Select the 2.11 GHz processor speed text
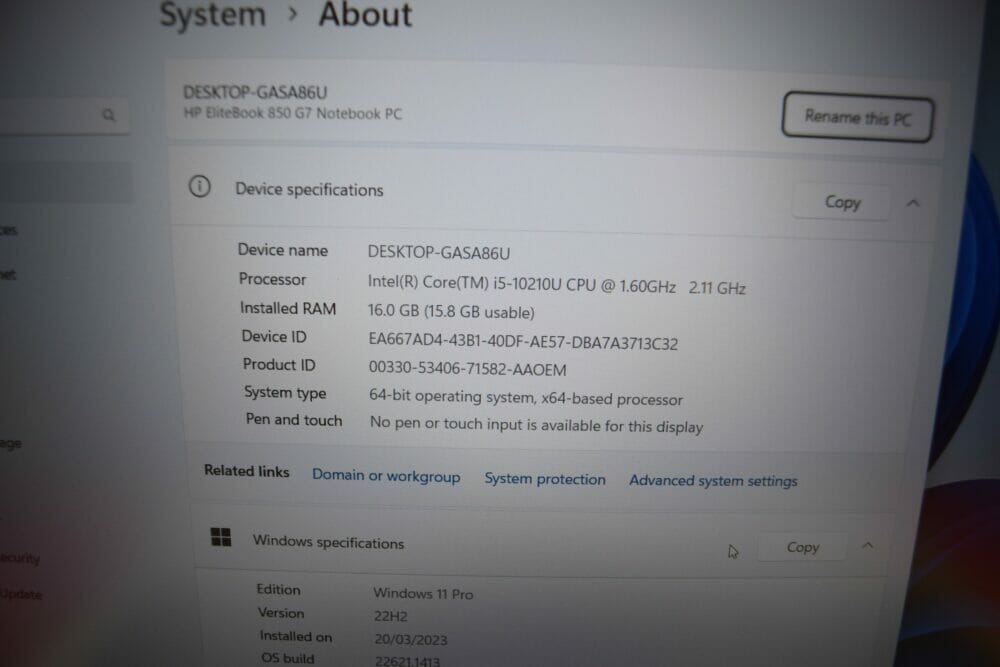The height and width of the screenshot is (667, 1000). (x=717, y=288)
